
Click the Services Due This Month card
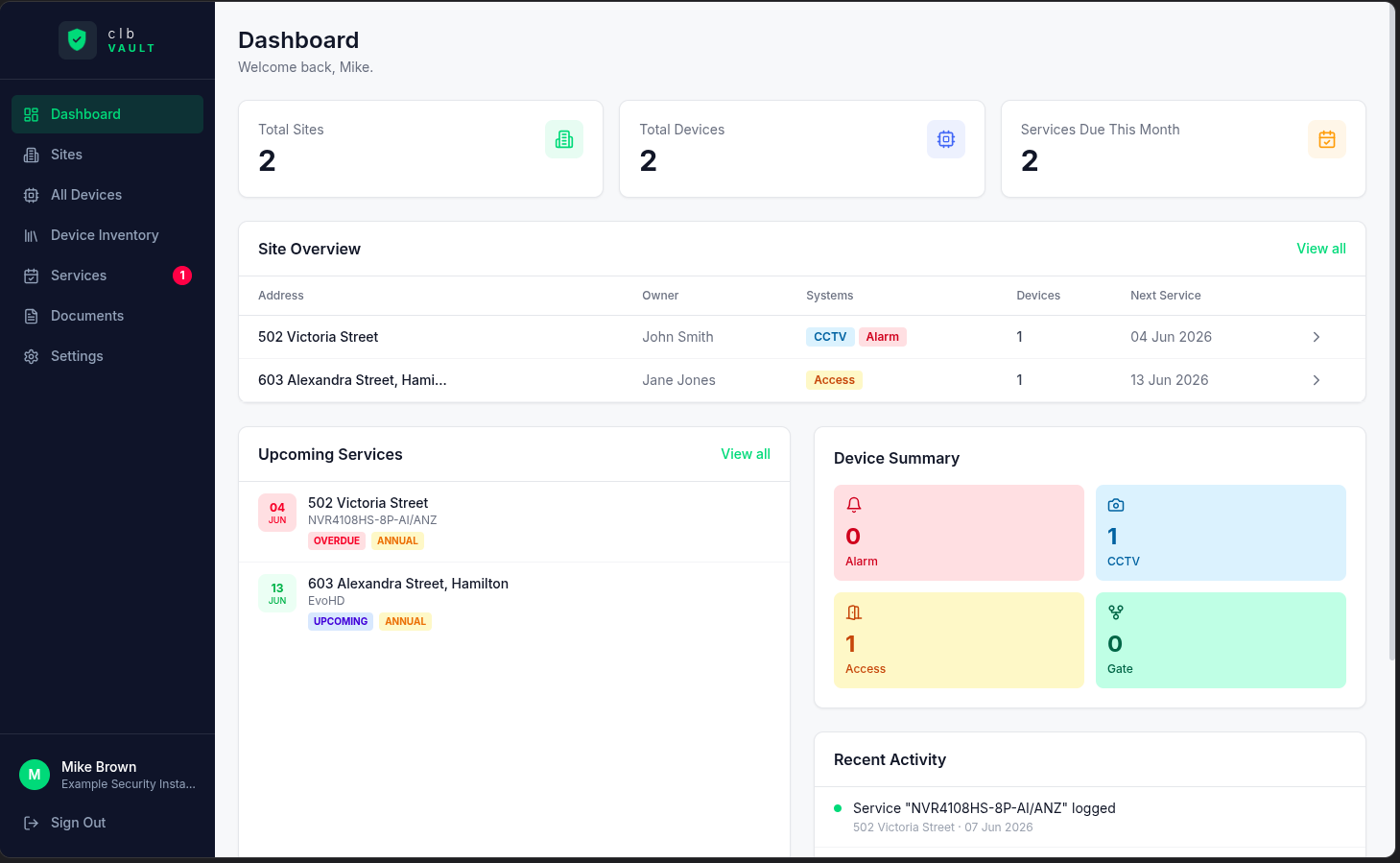1183,149
